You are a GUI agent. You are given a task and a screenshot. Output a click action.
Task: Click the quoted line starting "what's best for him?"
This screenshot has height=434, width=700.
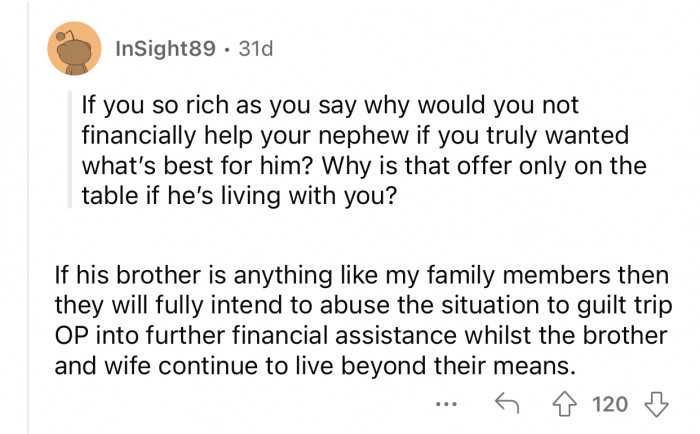coord(352,164)
